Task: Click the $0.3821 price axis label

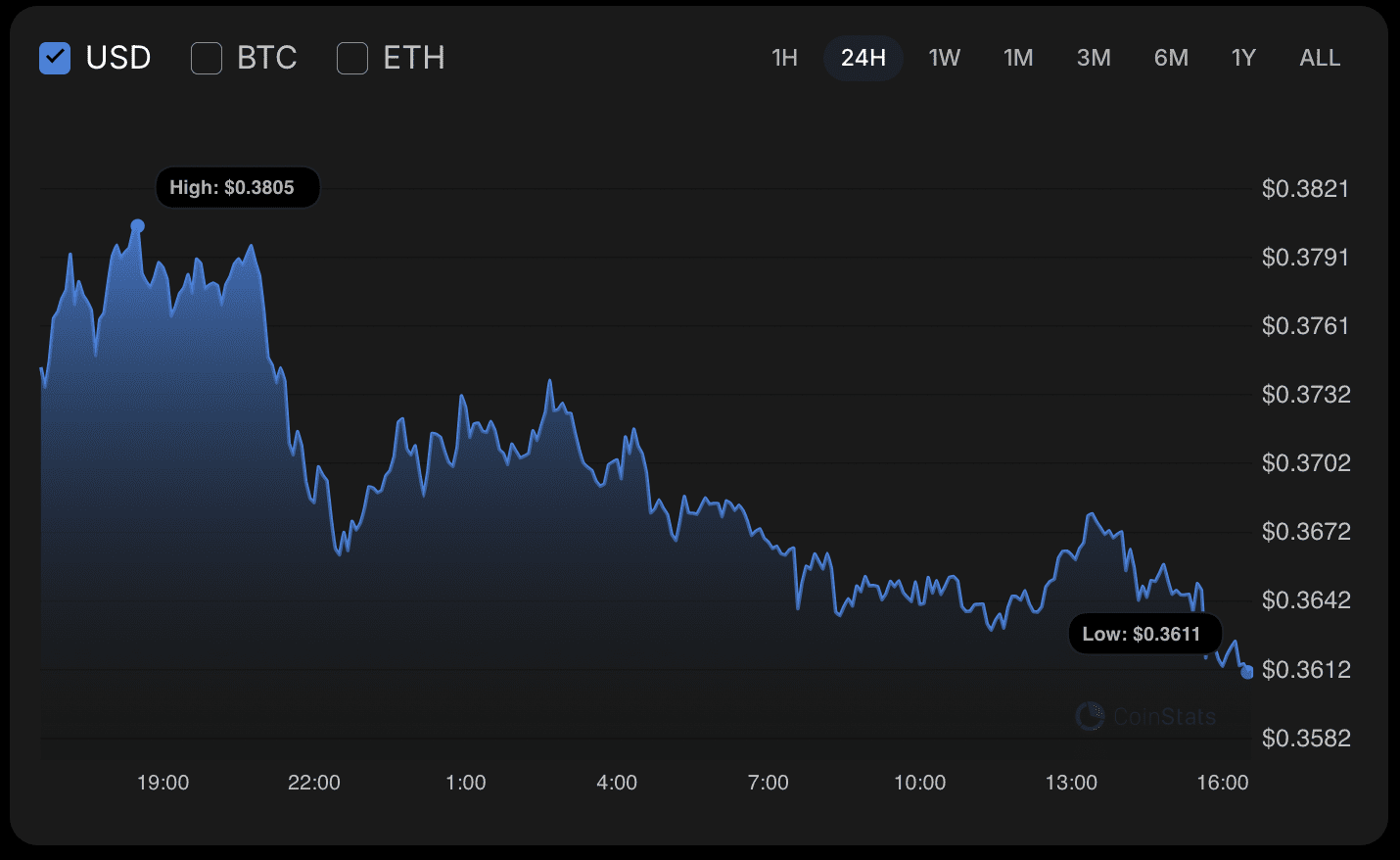Action: click(1305, 189)
